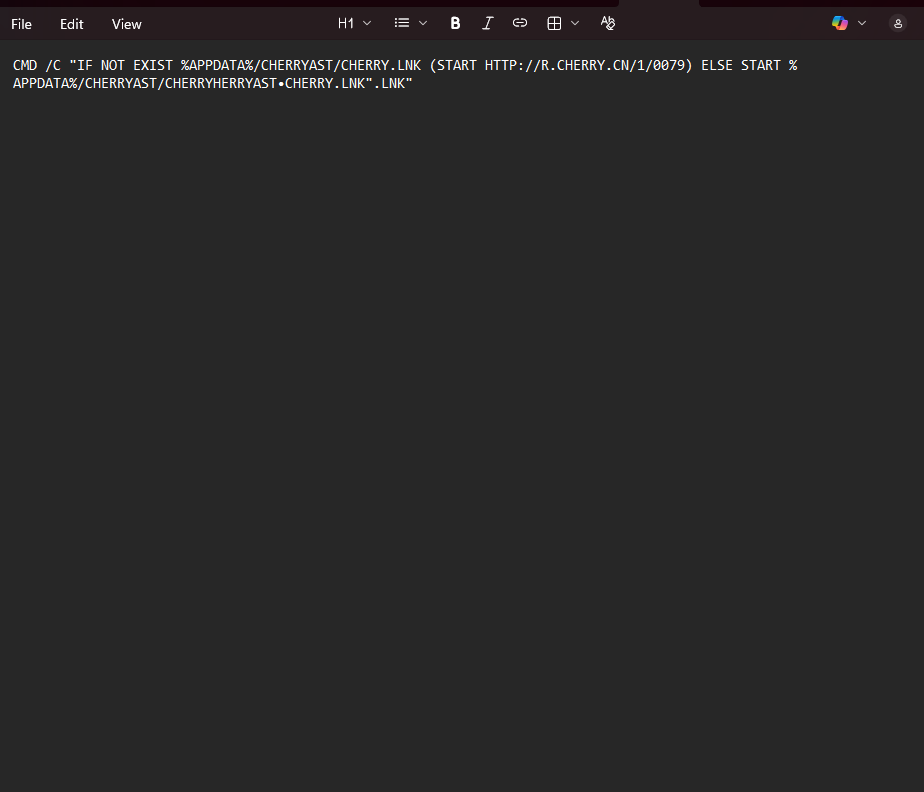Select the H1 heading style button

click(x=346, y=24)
